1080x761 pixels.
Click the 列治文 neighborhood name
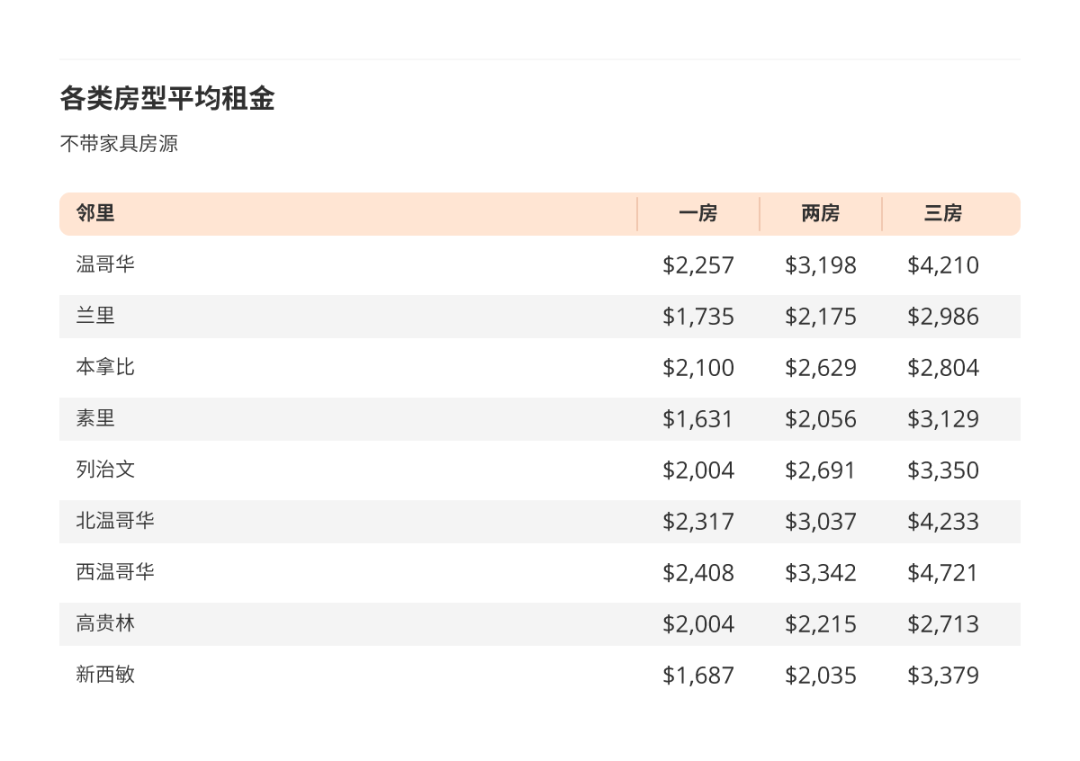pyautogui.click(x=105, y=470)
